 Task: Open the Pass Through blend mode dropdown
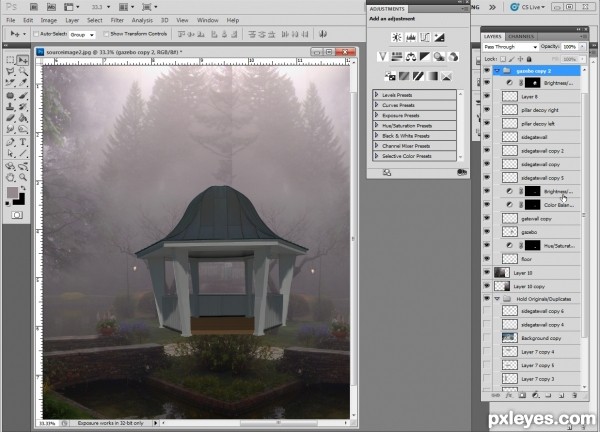pyautogui.click(x=510, y=47)
